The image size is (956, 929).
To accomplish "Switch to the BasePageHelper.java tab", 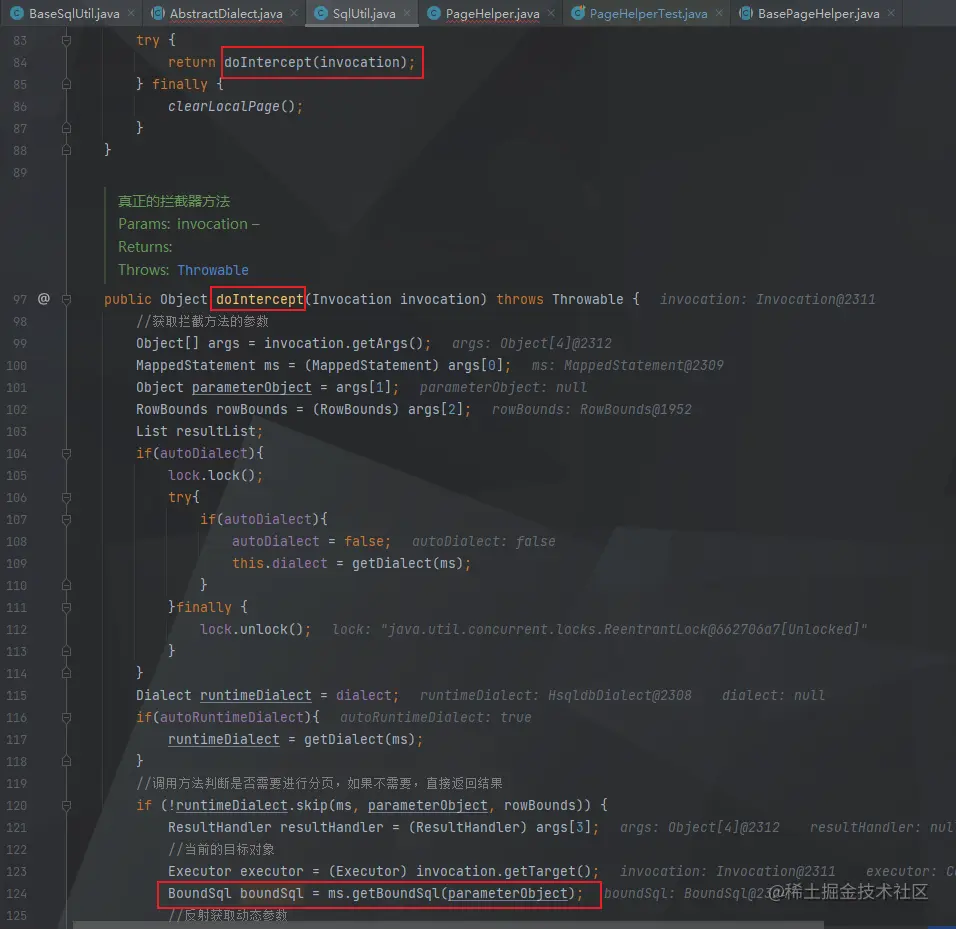I will click(x=818, y=13).
